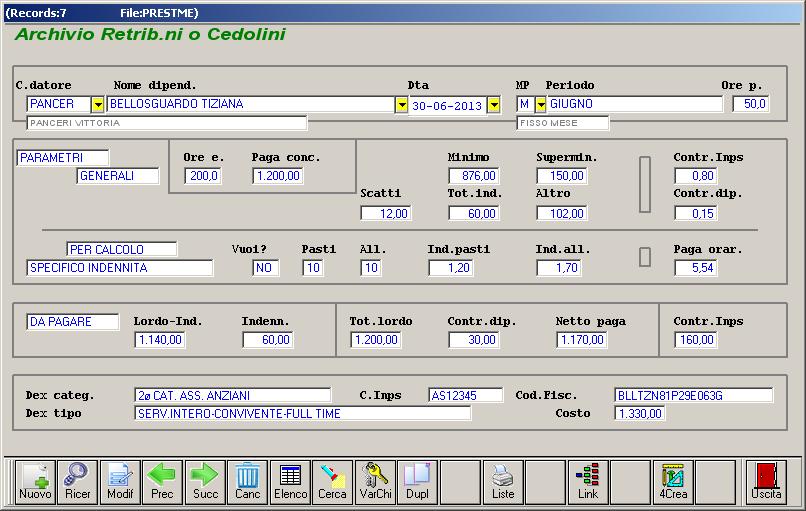The image size is (806, 511).
Task: Select Supermin. field 150,00
Action: point(562,176)
